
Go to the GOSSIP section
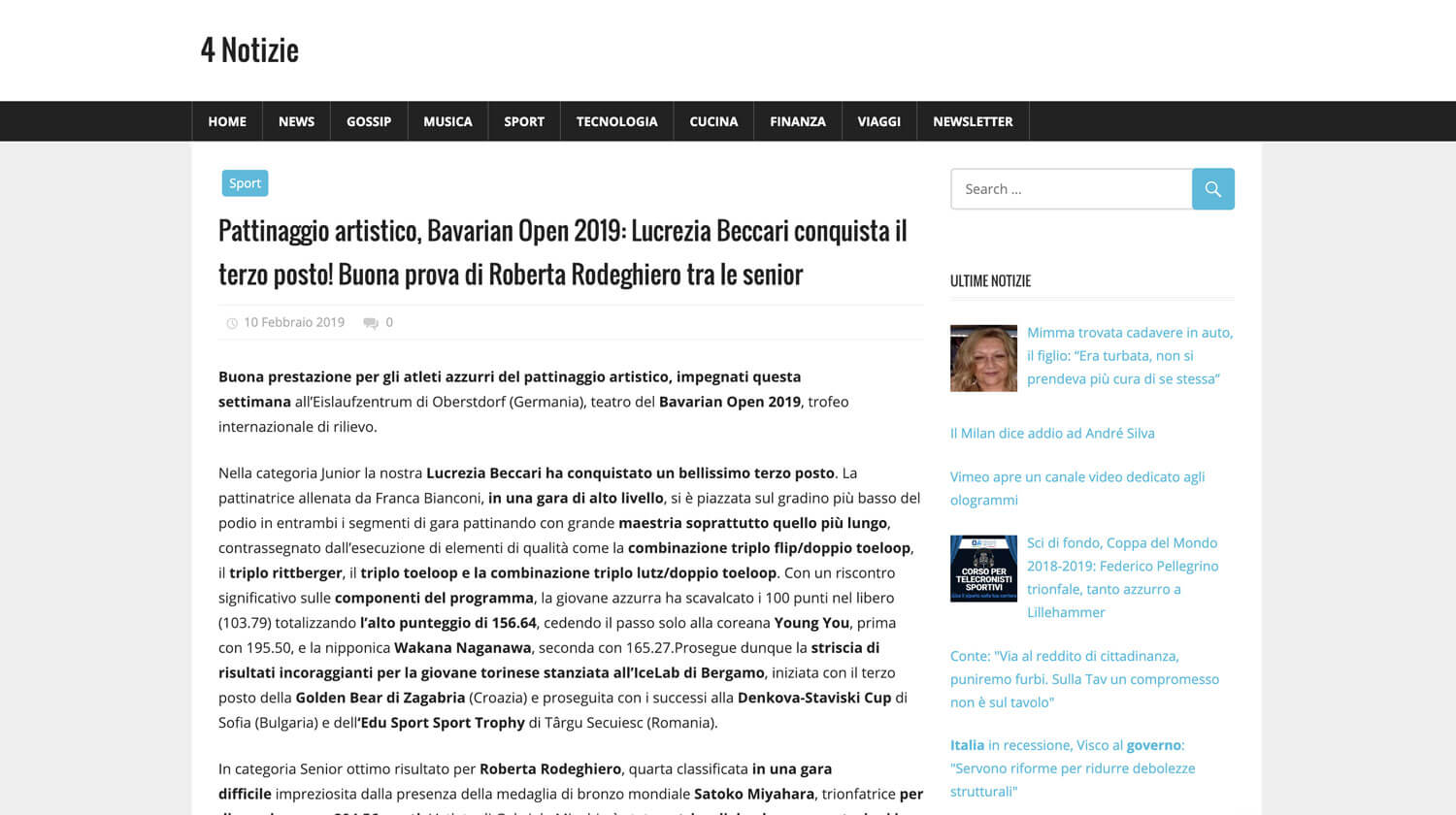[x=369, y=121]
